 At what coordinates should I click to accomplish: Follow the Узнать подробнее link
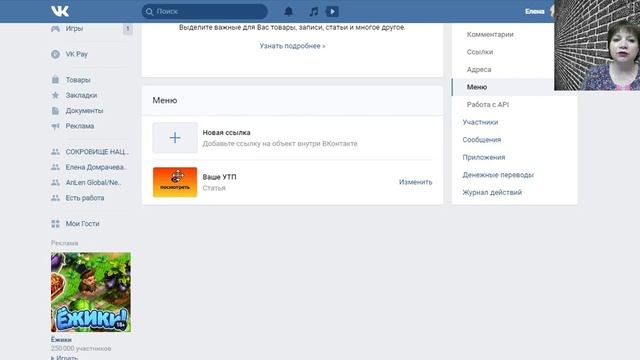tap(293, 46)
